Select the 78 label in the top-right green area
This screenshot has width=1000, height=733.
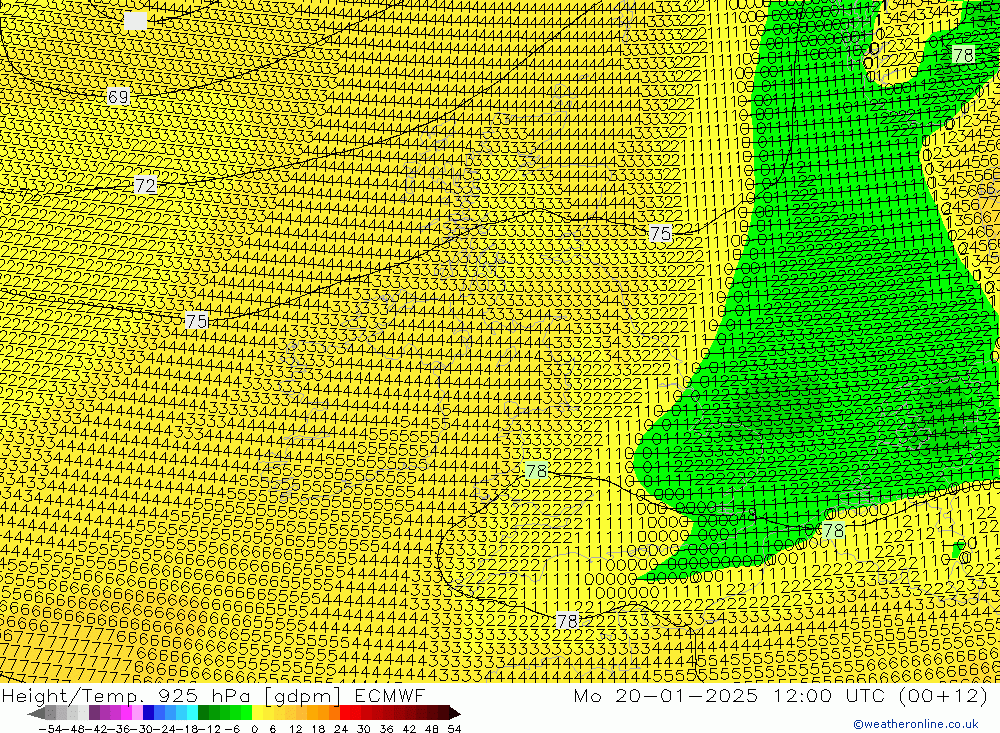click(963, 55)
